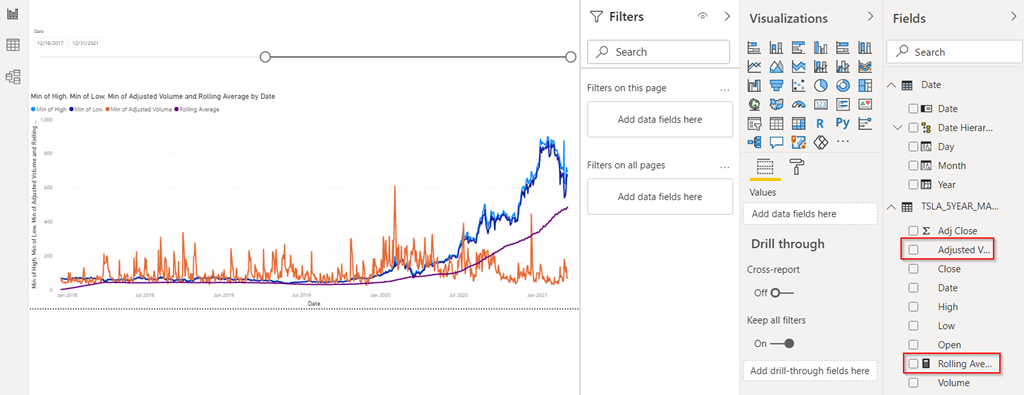
Task: Open the Data view in left sidebar
Action: [12, 45]
